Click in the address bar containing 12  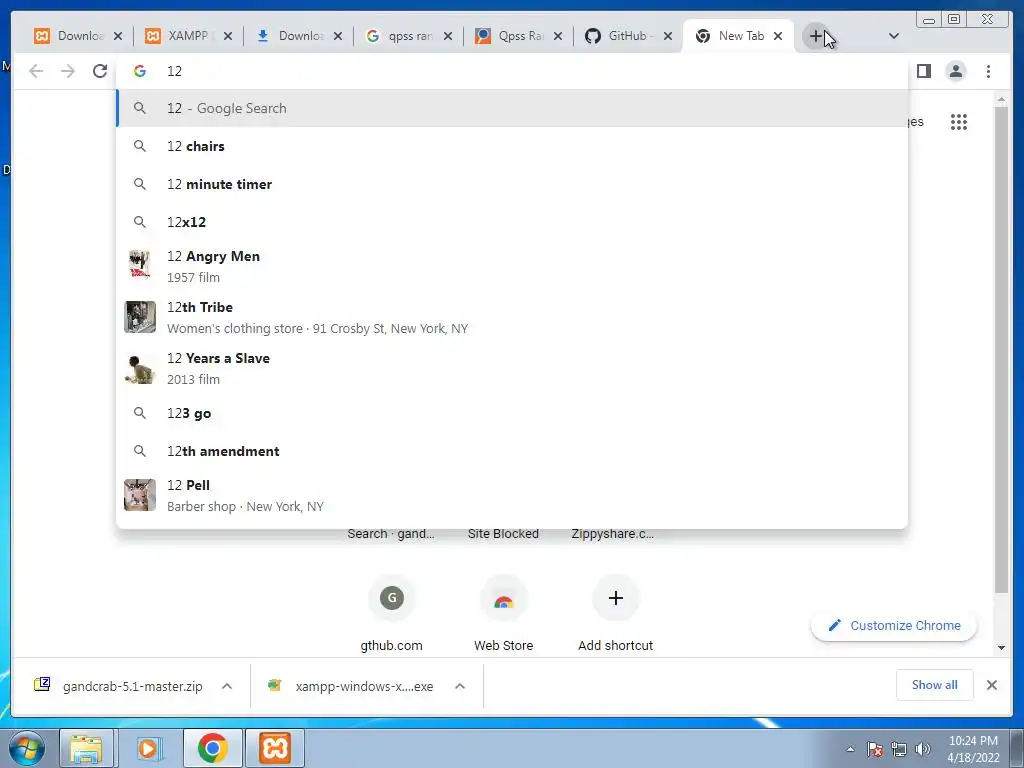(x=512, y=71)
